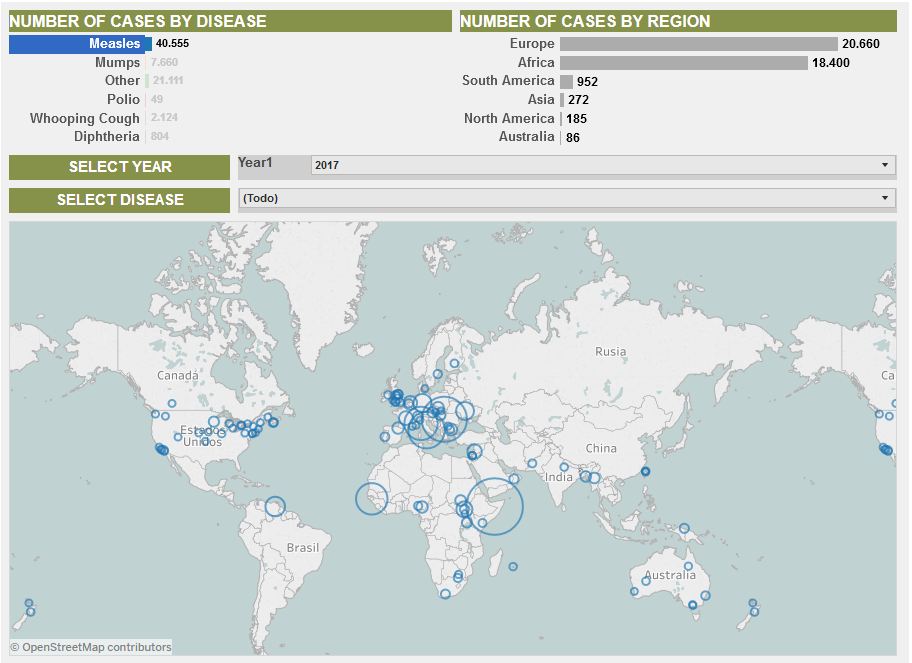Click the circle marker over Taiwan
Viewport: 912px width, 663px height.
click(645, 471)
